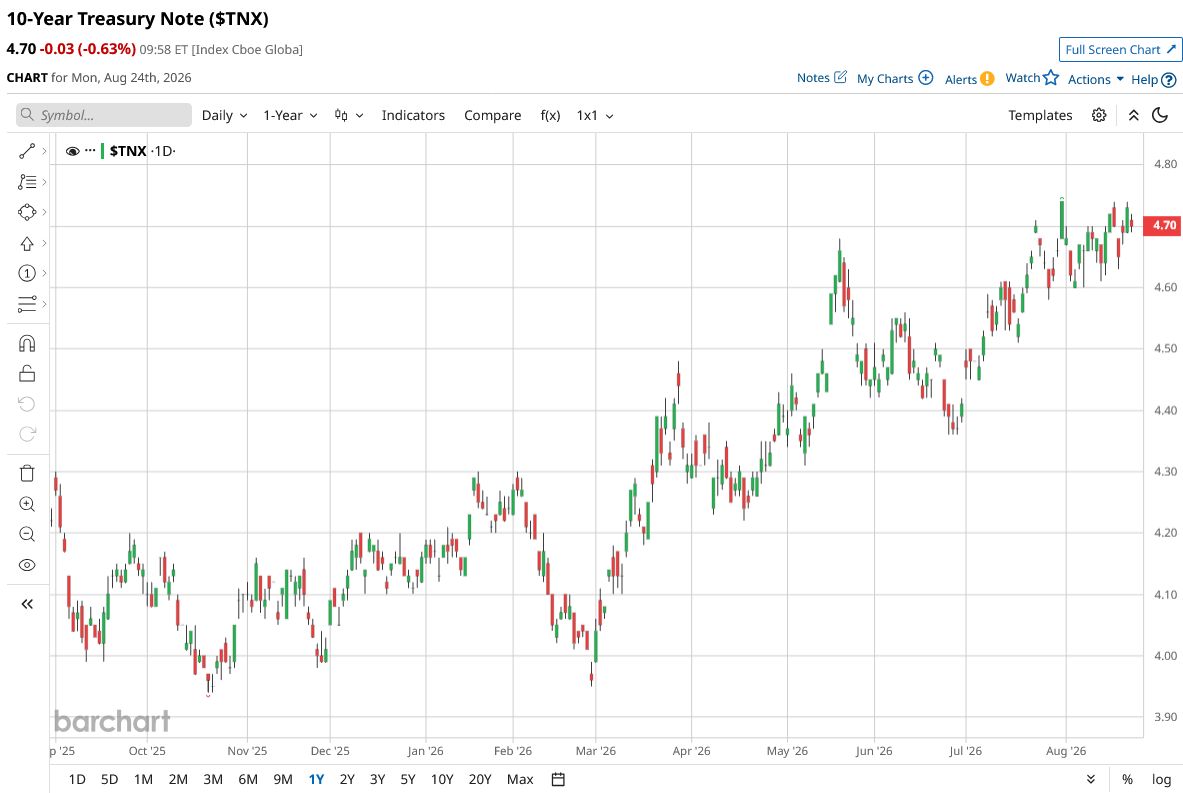Select the trend line drawing tool
Viewport: 1183px width, 793px height.
click(x=26, y=152)
